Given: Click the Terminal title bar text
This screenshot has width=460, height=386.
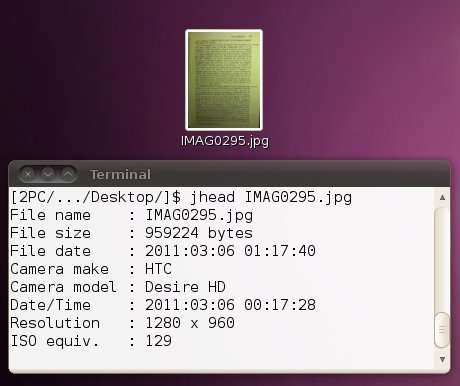Looking at the screenshot, I should click(x=120, y=174).
